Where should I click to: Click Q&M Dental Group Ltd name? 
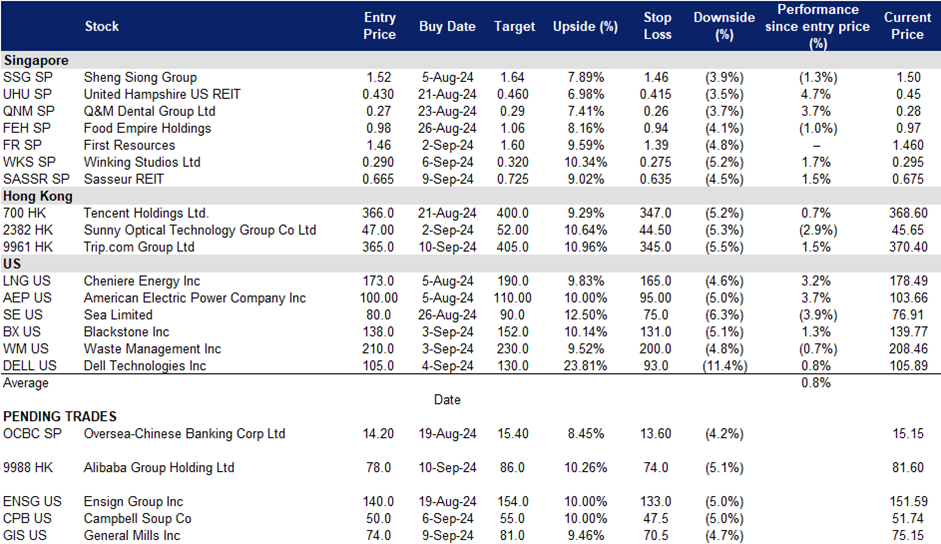pyautogui.click(x=149, y=111)
